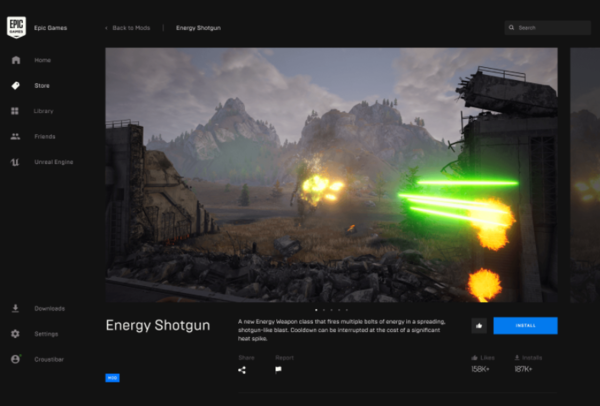Image resolution: width=600 pixels, height=406 pixels.
Task: Select the last carousel dot
Action: pos(347,310)
